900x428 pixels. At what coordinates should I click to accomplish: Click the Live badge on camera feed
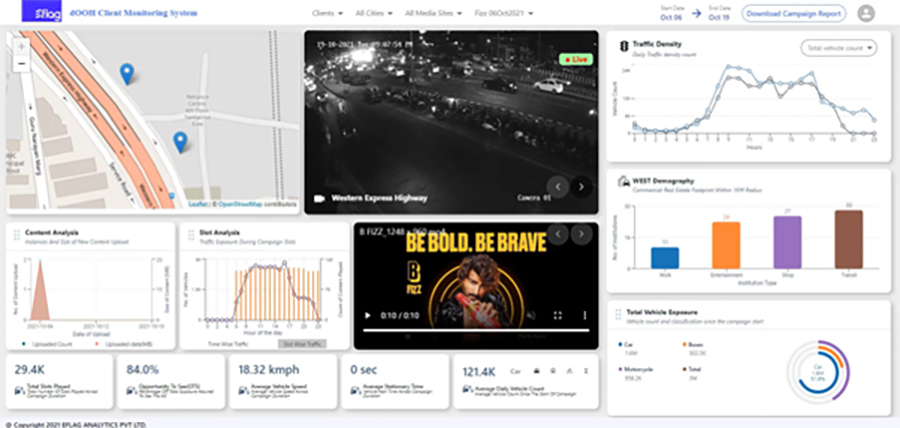coord(575,59)
